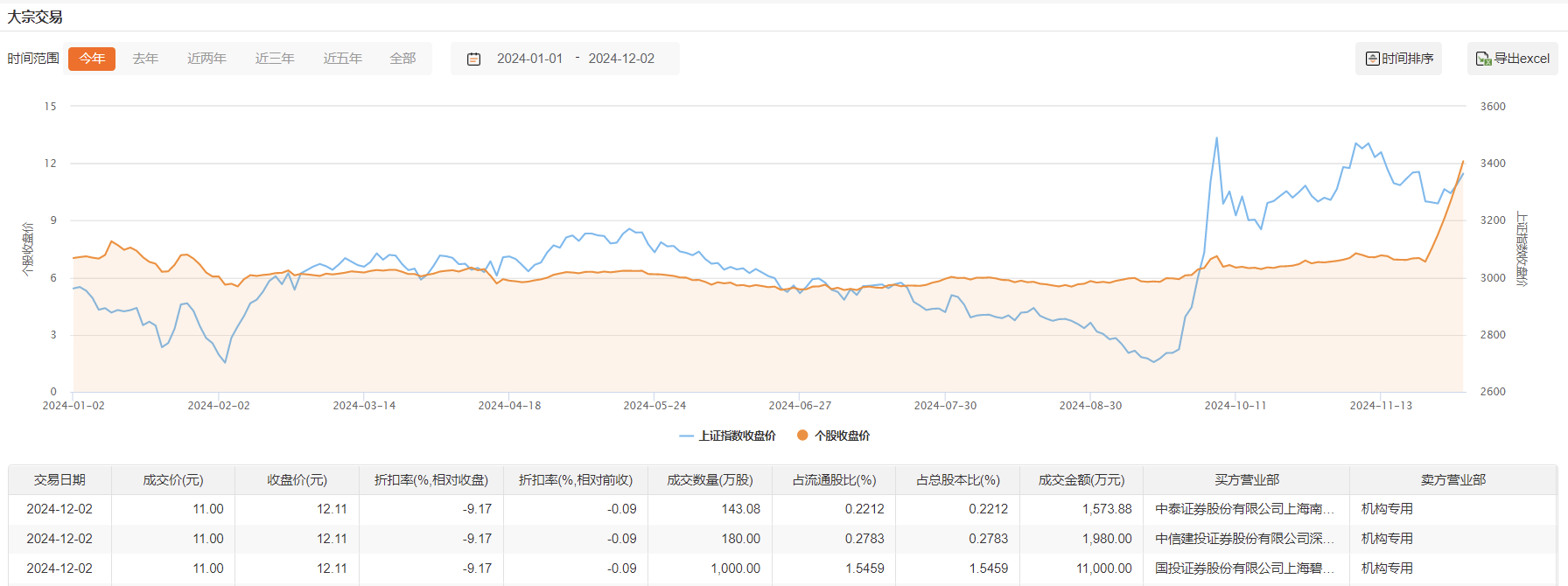Screen dimensions: 1568x586
Task: Select the 今年 time range
Action: pyautogui.click(x=92, y=59)
